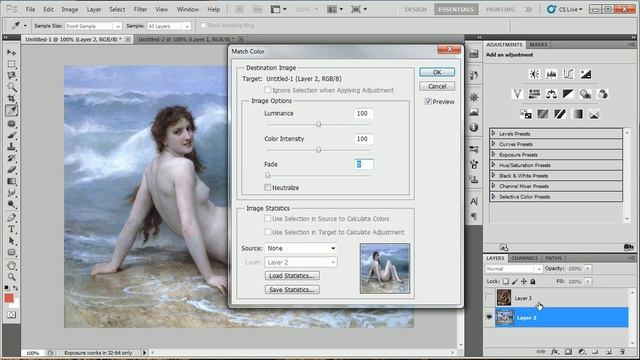Hide Layer 2 visibility eye
This screenshot has height=360, width=640.
click(x=489, y=317)
